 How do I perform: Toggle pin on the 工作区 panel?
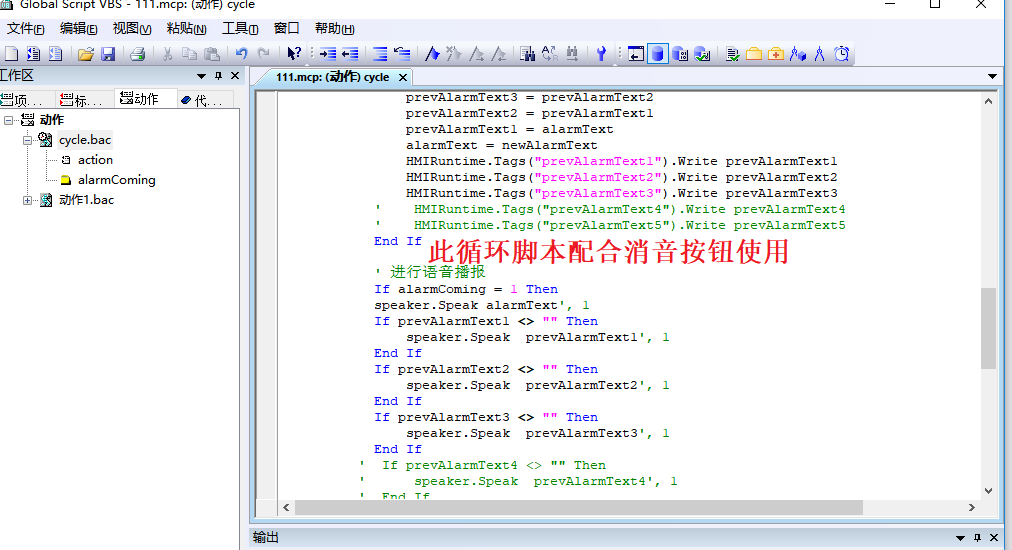tap(218, 76)
